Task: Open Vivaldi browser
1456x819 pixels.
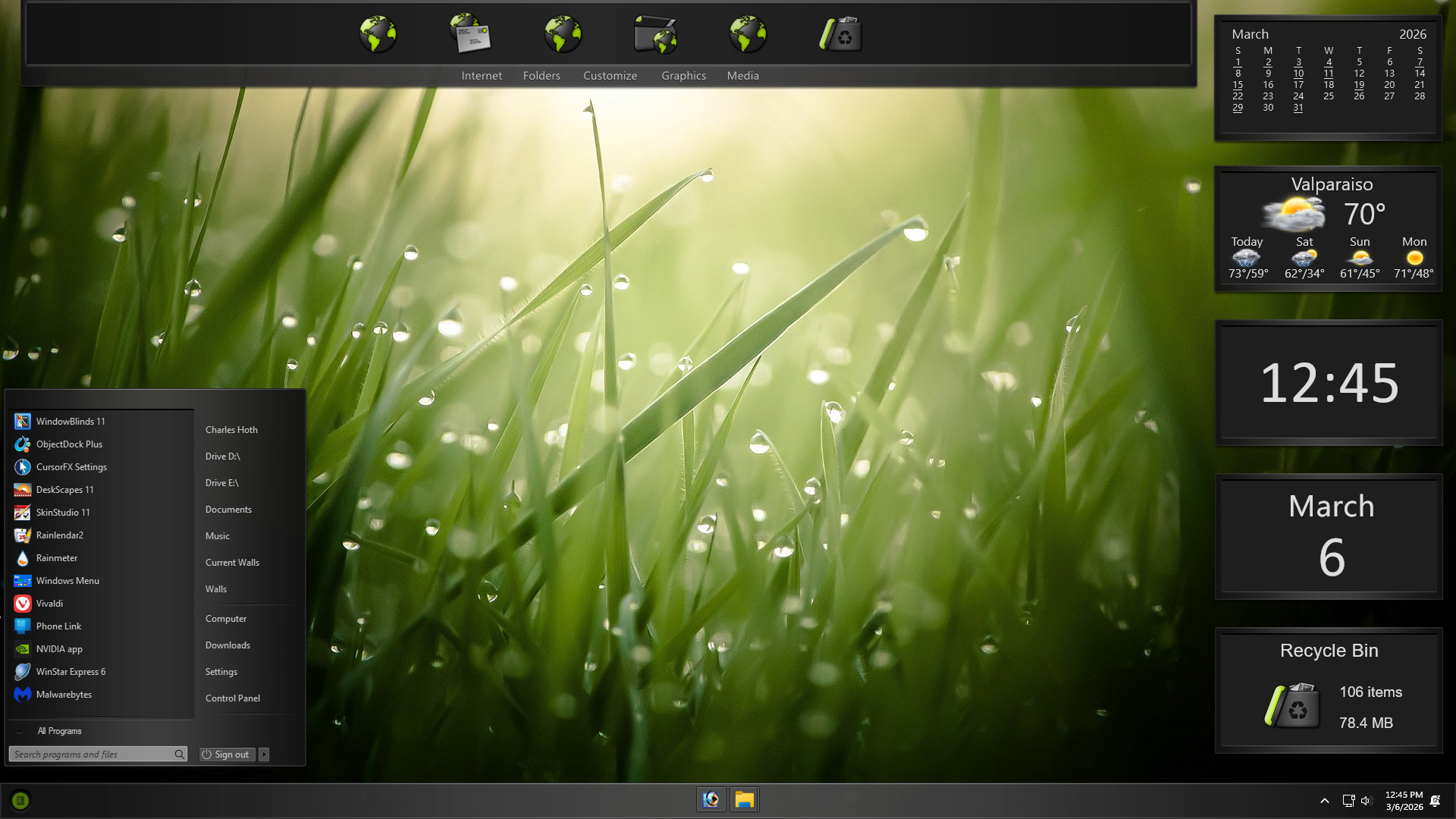Action: (x=49, y=604)
